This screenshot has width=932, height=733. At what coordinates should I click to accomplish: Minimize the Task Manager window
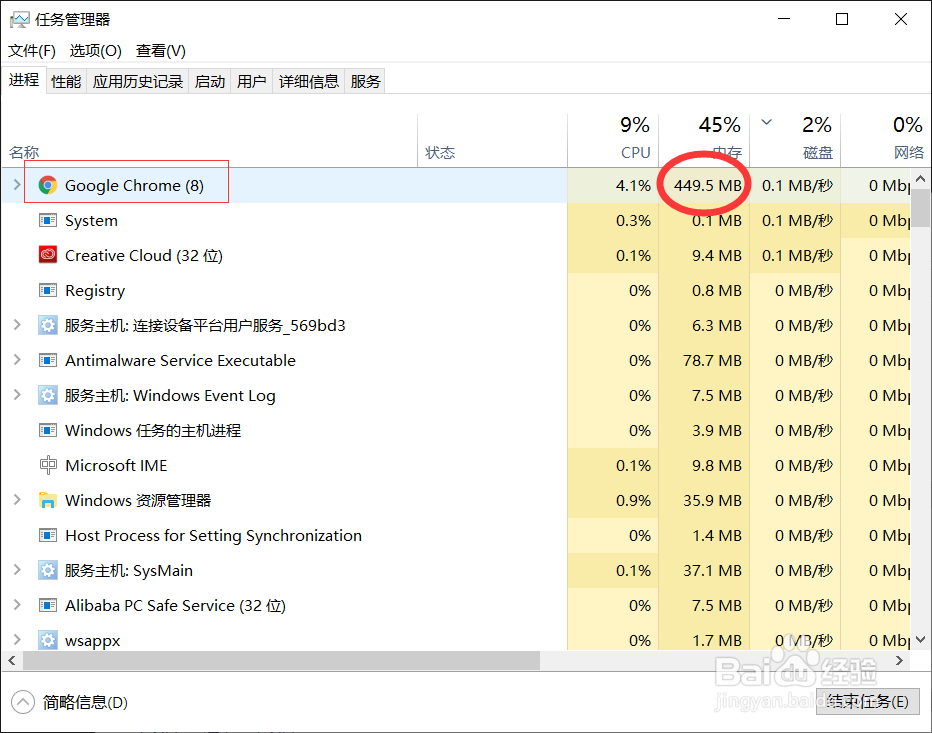tap(784, 19)
